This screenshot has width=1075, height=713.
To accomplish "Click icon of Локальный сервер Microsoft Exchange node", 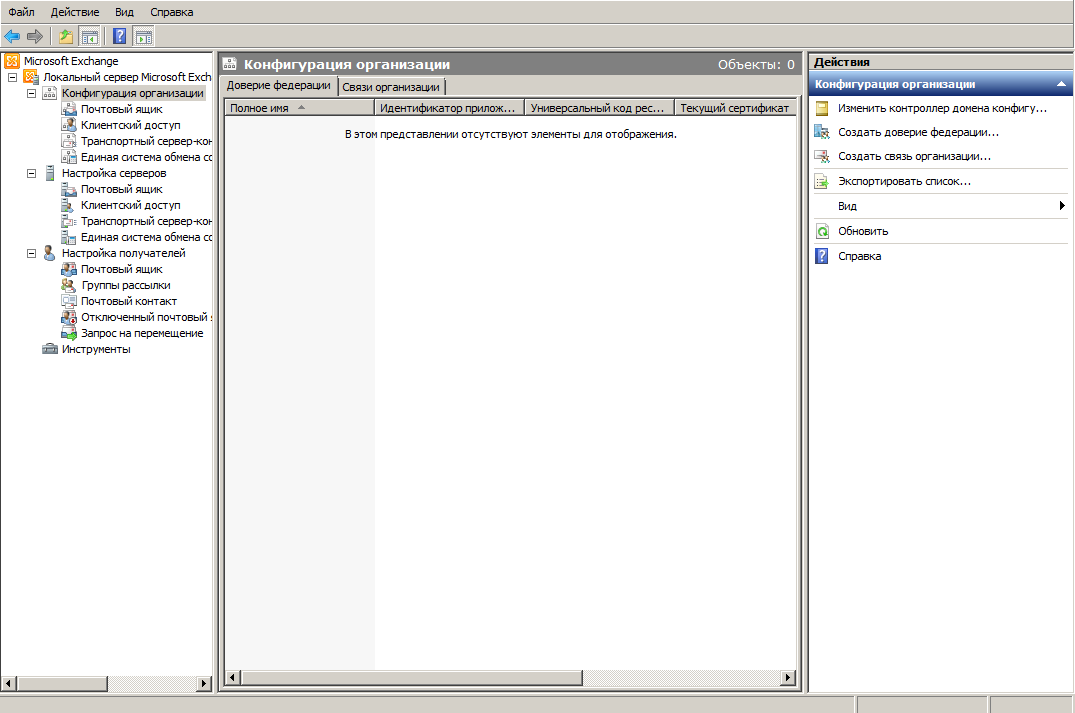I will pyautogui.click(x=31, y=77).
